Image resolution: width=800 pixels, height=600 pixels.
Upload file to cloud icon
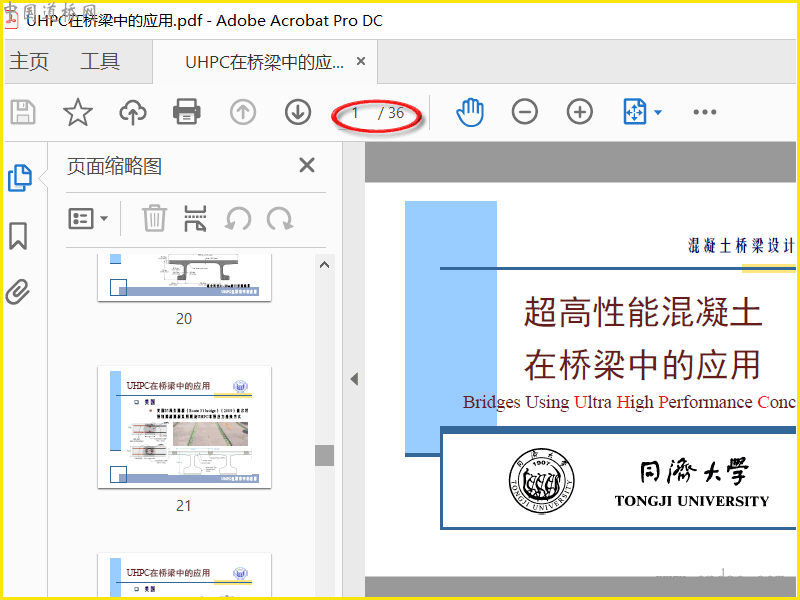(x=133, y=112)
